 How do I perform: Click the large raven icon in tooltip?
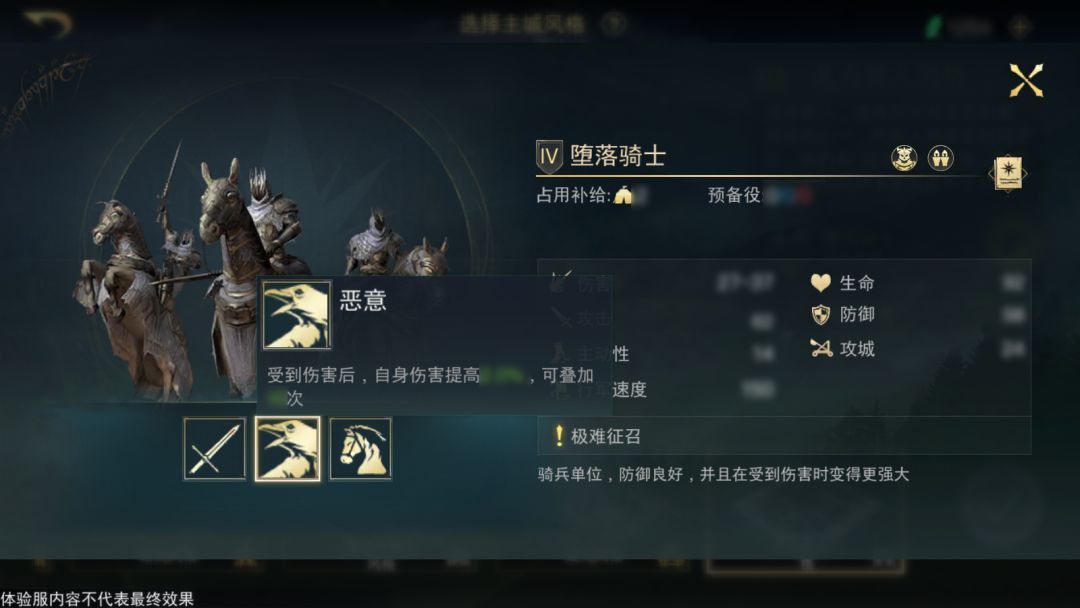(x=297, y=315)
